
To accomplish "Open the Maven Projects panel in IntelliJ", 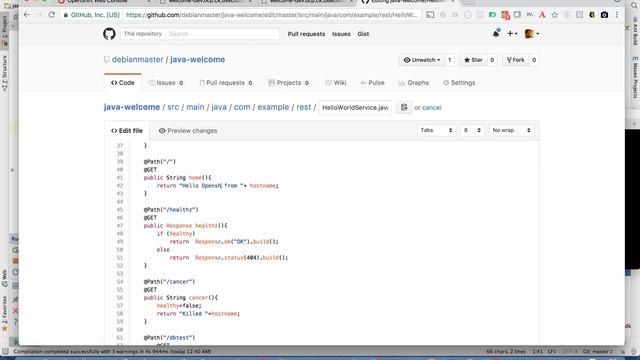I will coord(635,78).
